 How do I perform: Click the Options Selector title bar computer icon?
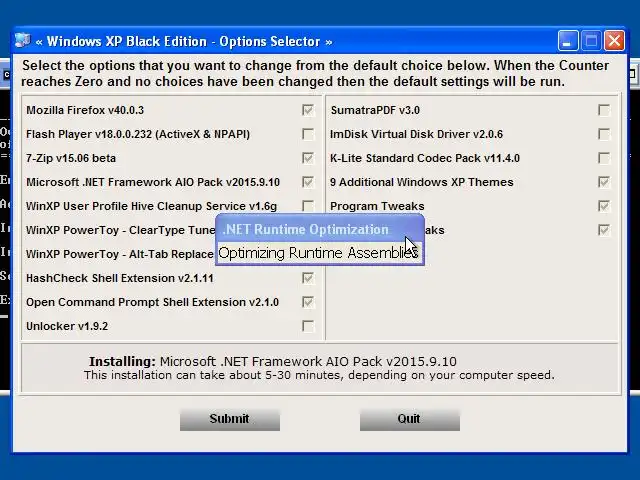23,40
